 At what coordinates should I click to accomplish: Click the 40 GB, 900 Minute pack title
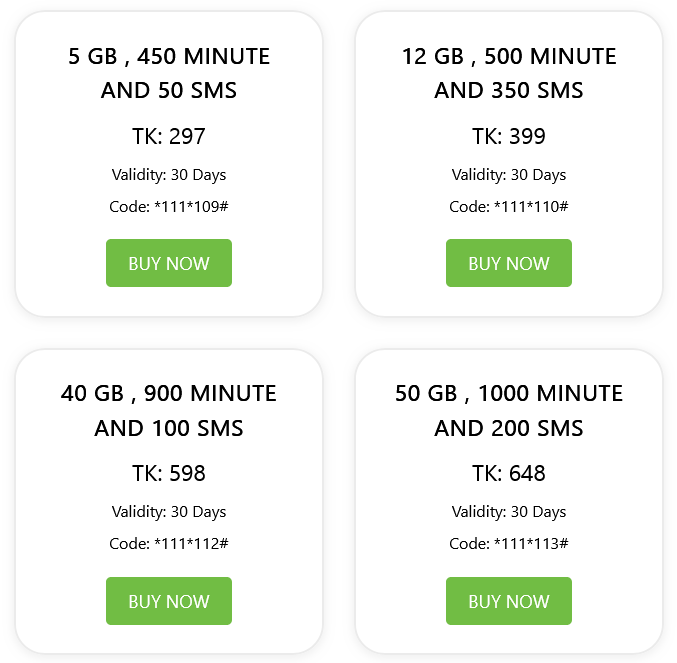[x=169, y=411]
